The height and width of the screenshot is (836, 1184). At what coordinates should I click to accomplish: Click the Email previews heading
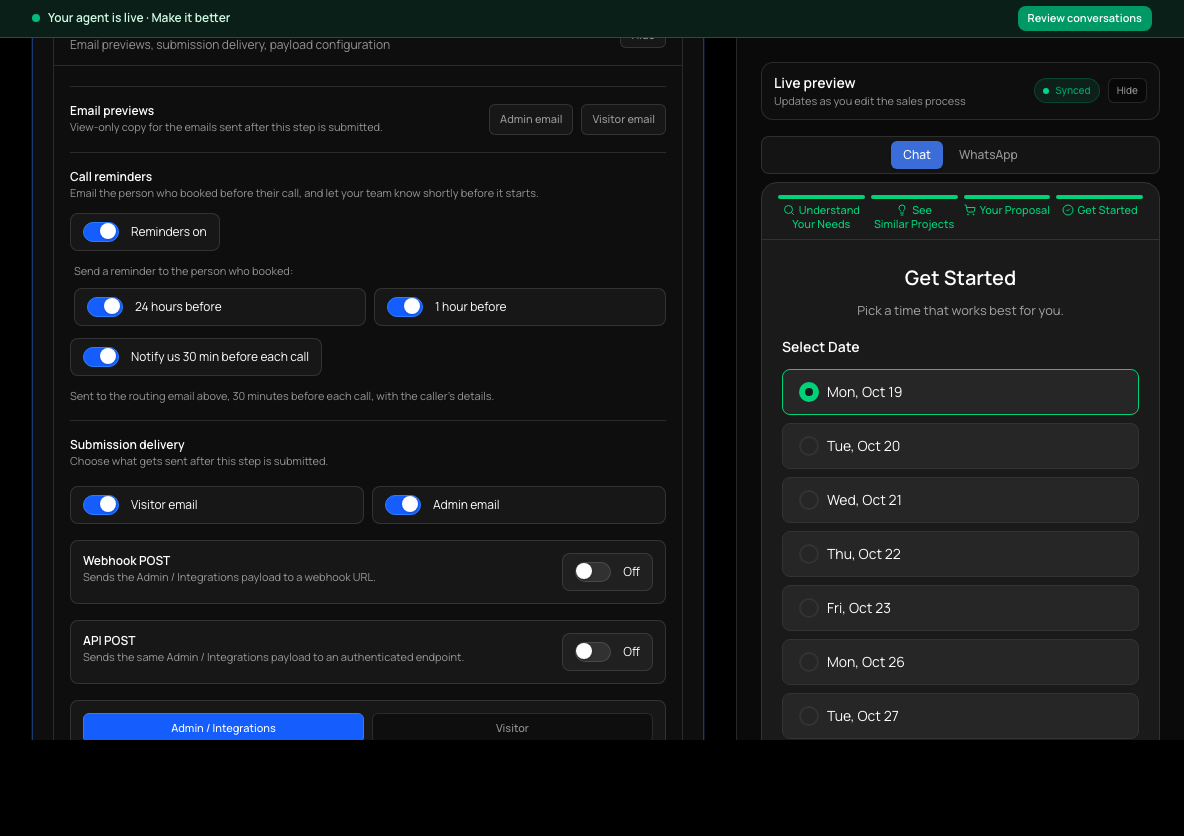[112, 111]
